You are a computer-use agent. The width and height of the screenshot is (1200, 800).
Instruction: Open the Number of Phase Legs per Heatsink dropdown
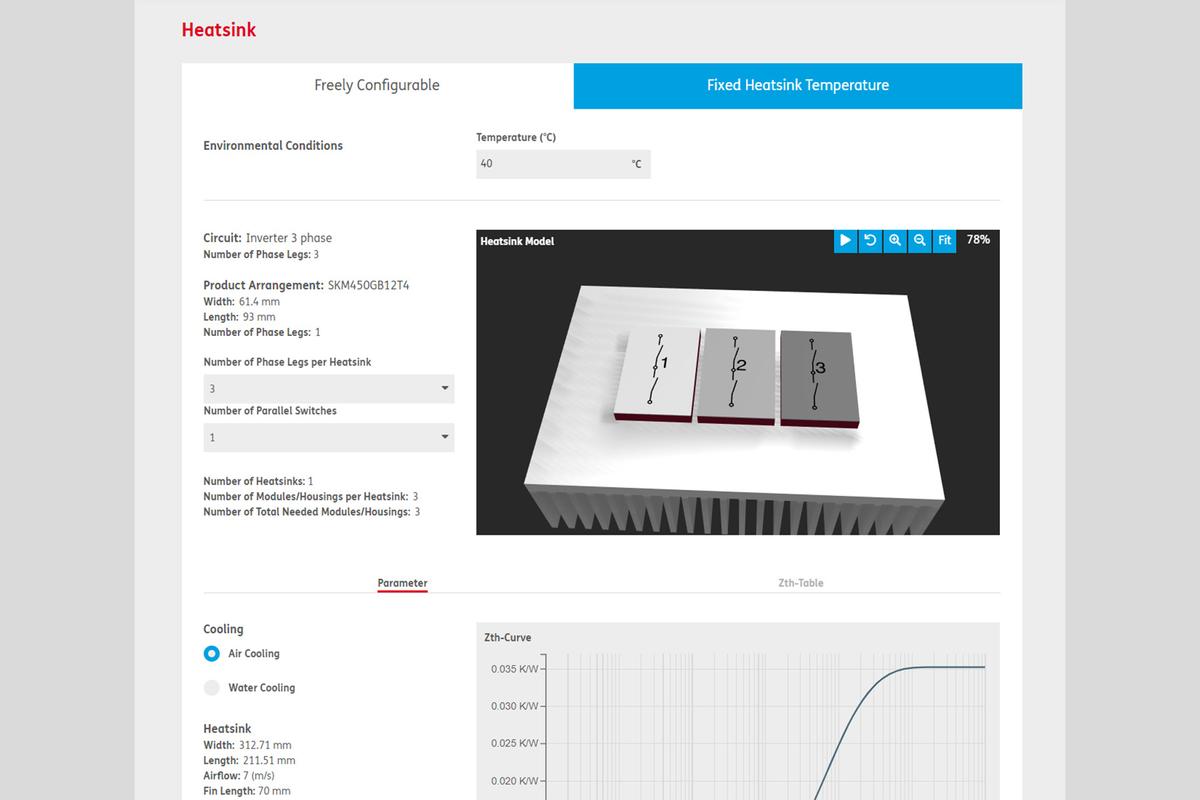point(328,388)
